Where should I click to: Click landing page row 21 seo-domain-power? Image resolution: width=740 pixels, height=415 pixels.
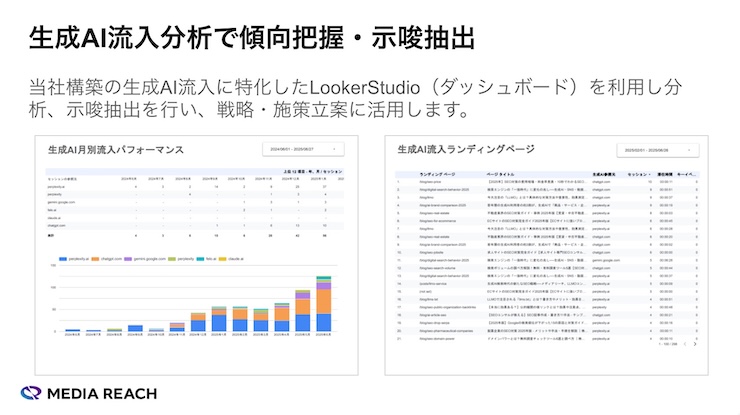click(547, 339)
